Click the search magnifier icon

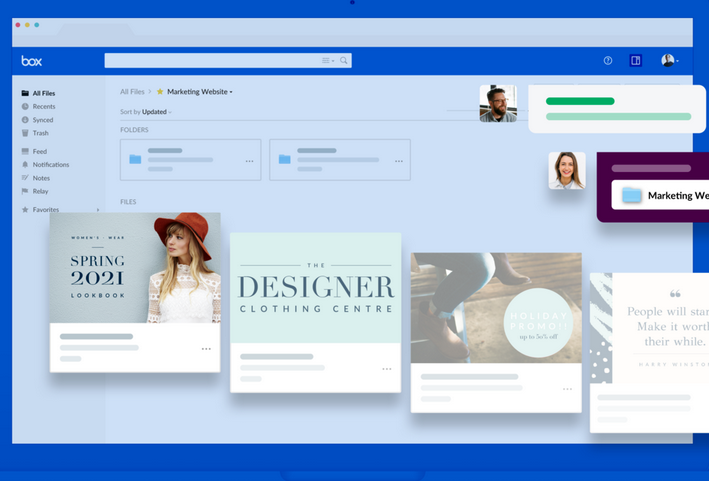click(x=344, y=61)
